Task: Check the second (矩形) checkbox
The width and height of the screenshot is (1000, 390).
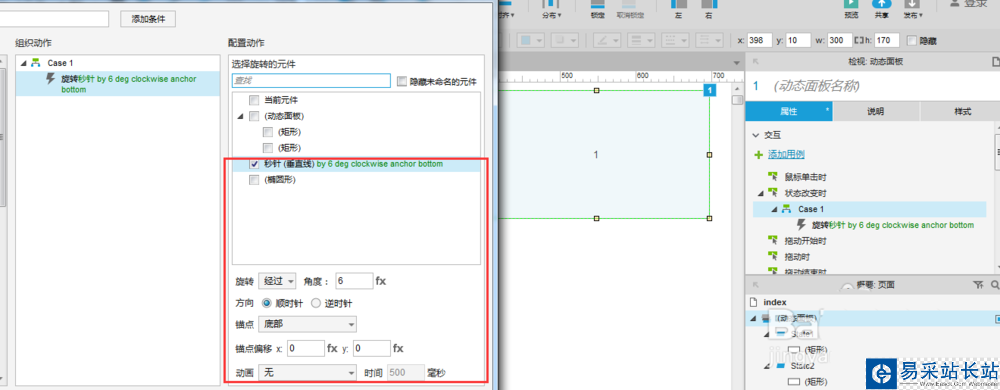Action: (x=268, y=148)
